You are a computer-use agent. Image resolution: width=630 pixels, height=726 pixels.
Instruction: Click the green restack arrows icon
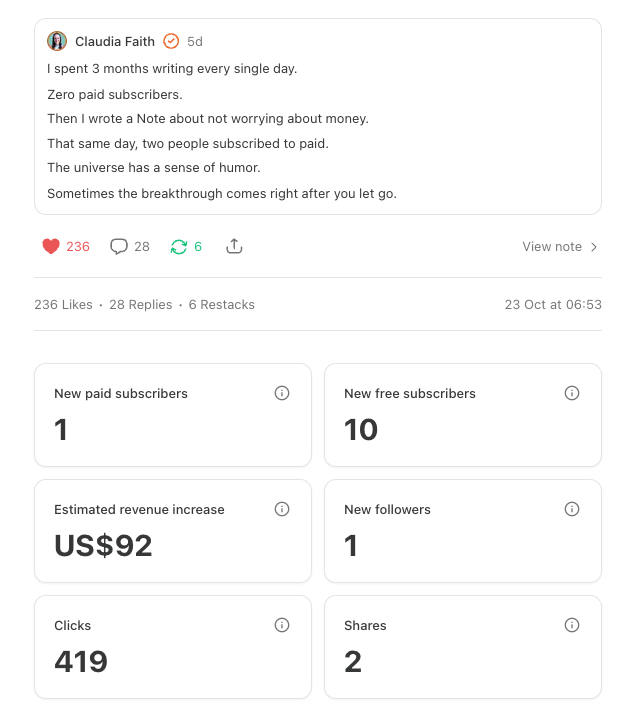point(179,247)
